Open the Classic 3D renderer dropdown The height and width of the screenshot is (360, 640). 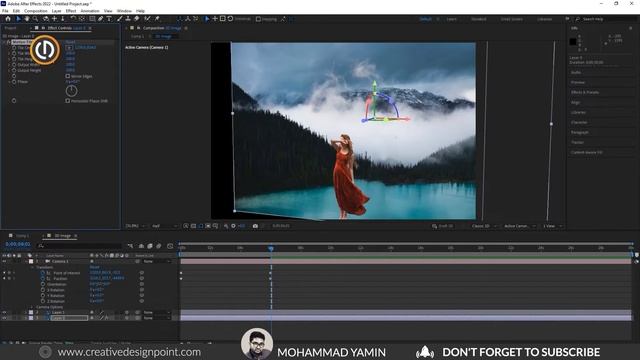coord(484,226)
